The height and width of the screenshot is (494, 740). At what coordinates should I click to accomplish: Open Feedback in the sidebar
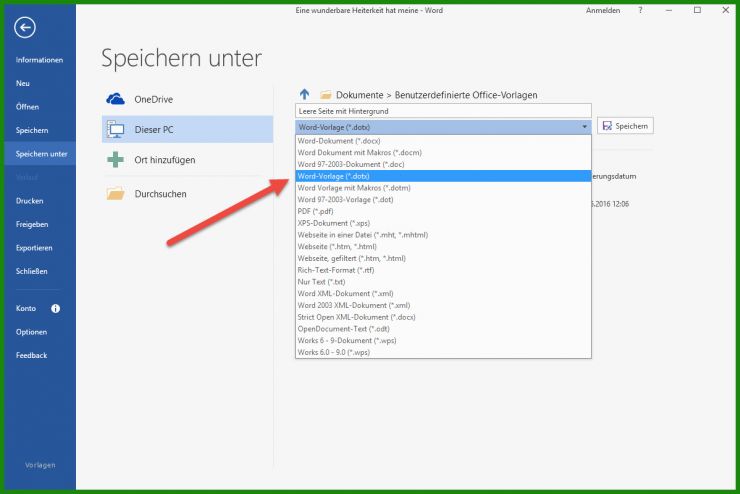click(x=31, y=355)
